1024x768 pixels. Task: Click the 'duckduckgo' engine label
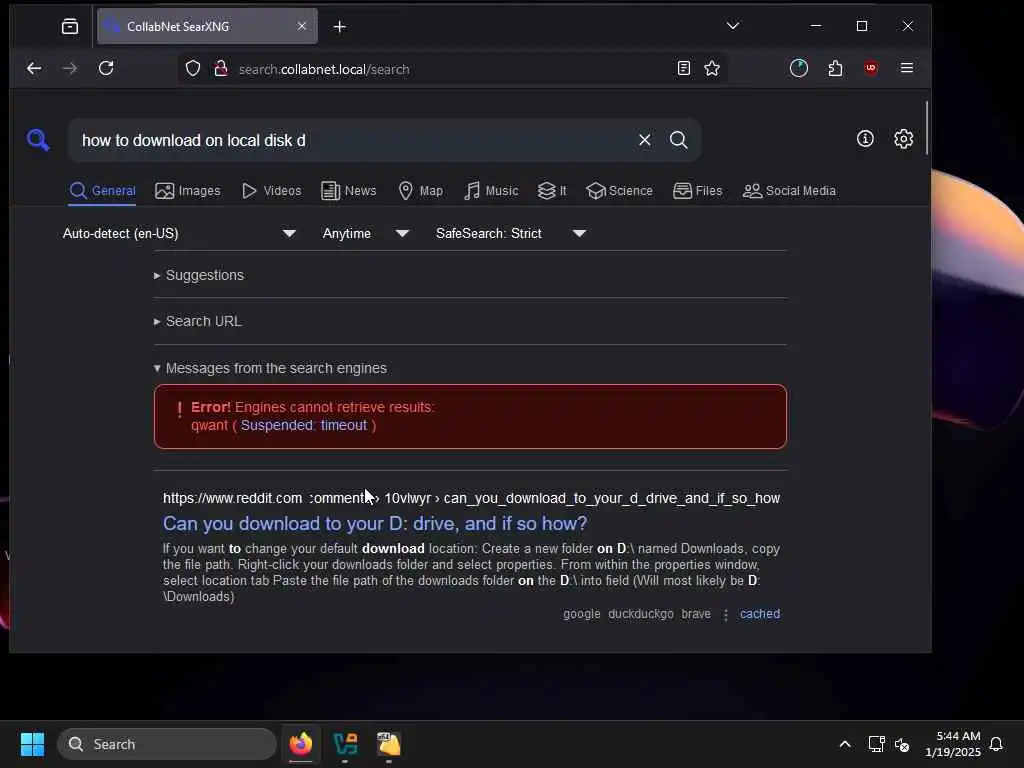(641, 614)
